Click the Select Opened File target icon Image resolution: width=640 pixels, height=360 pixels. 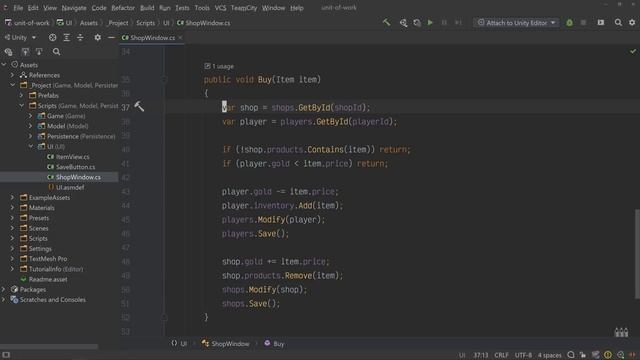pos(53,38)
